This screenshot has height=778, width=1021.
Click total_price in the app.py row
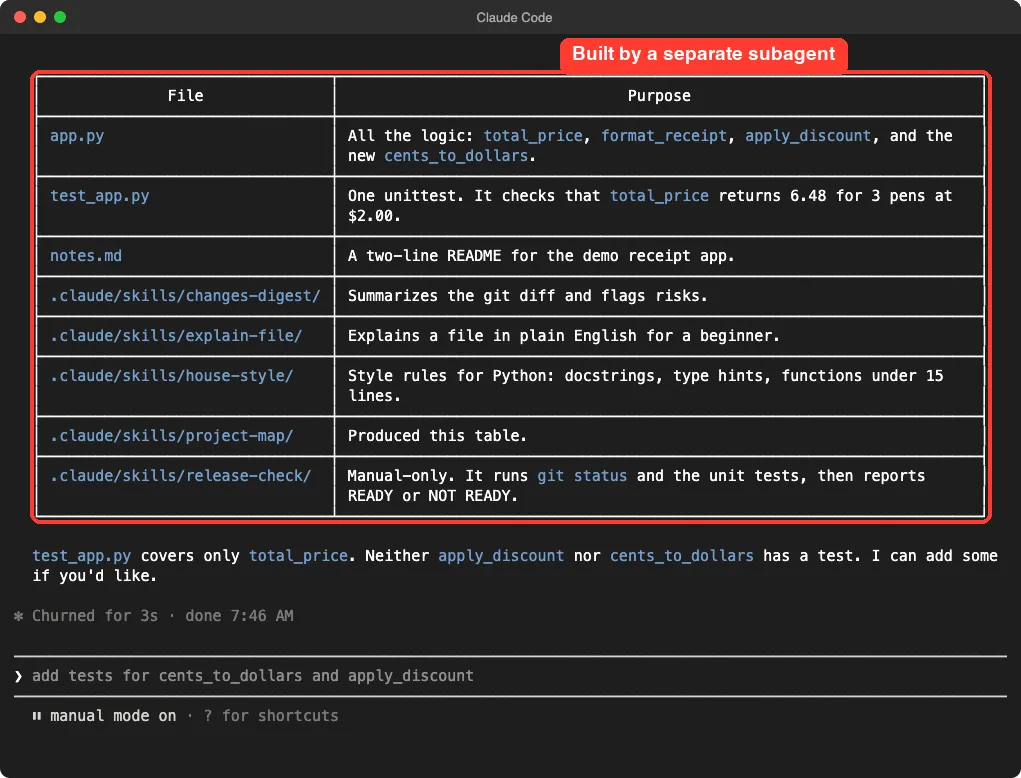[533, 135]
